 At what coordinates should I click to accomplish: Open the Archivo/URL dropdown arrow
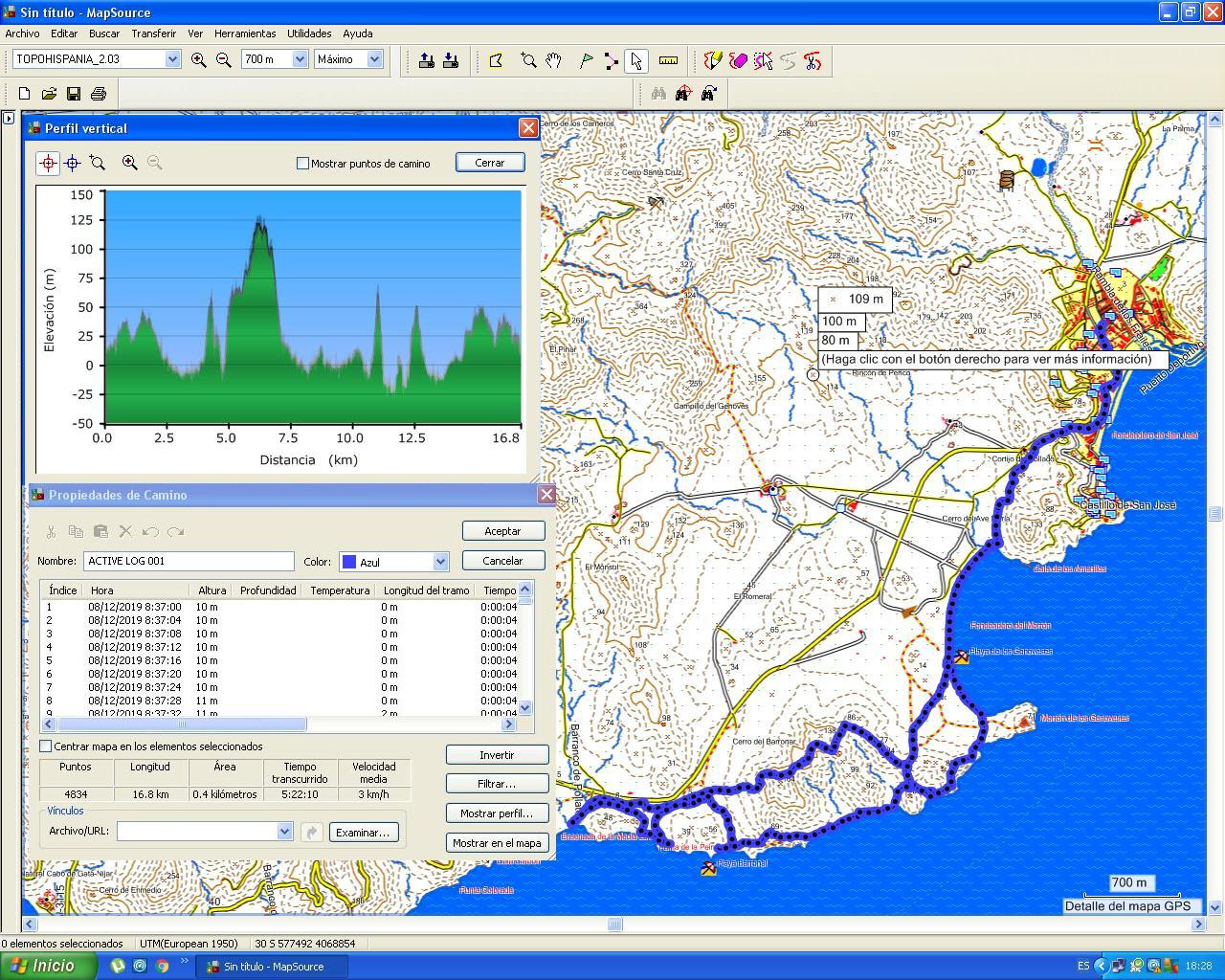click(x=284, y=832)
